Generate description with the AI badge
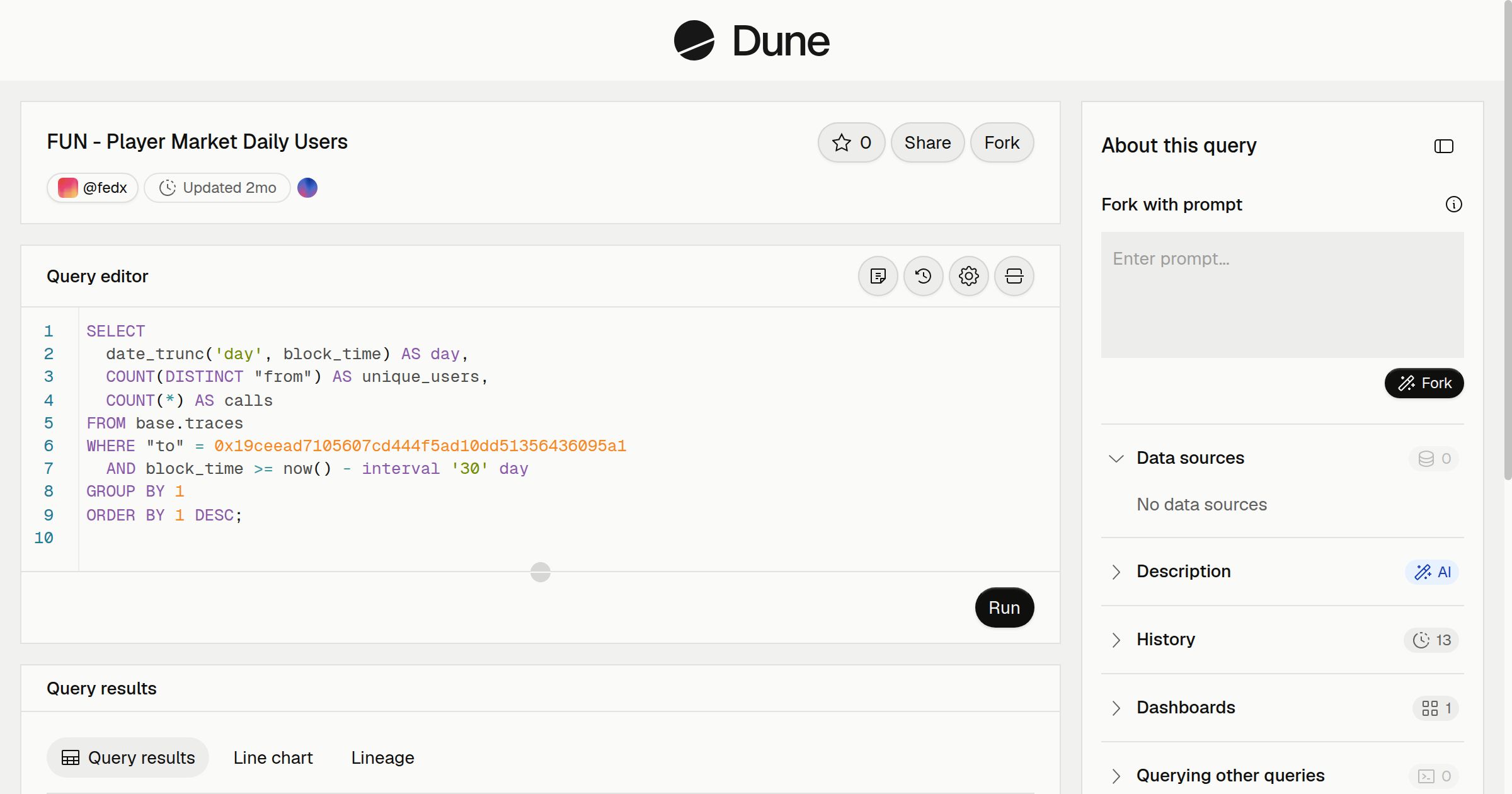 pyautogui.click(x=1432, y=572)
